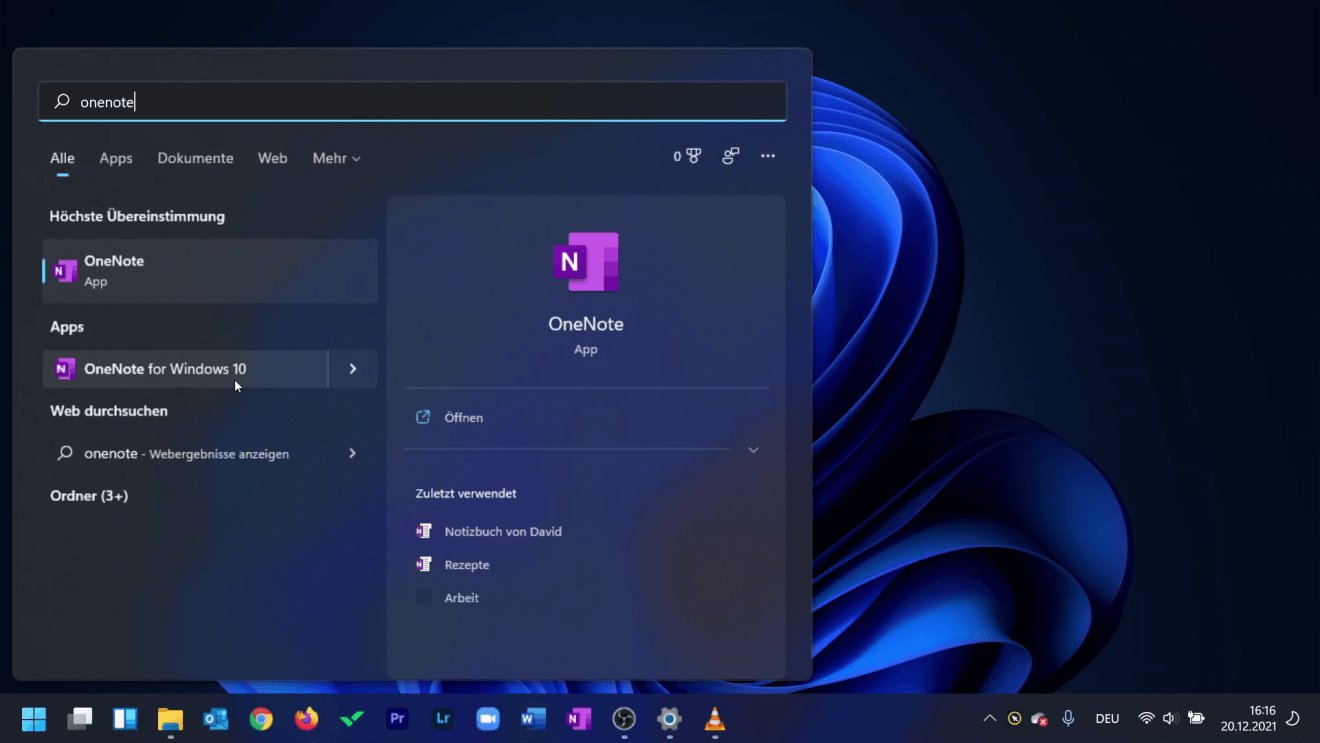Open the Microsoft Rewards icon in search

687,156
